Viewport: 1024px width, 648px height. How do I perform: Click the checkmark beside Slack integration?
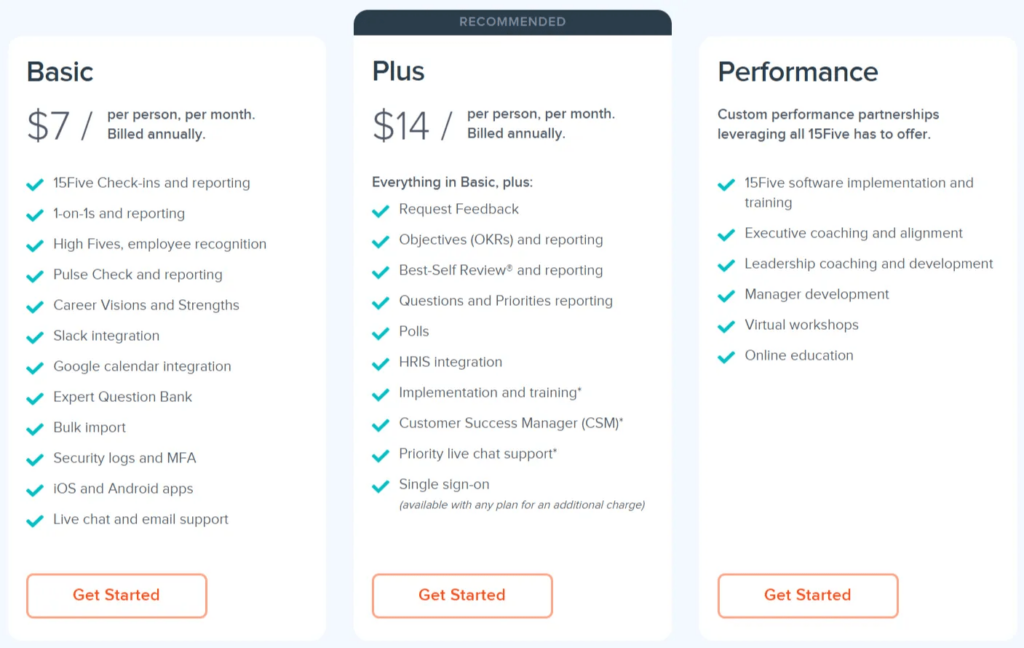(35, 337)
